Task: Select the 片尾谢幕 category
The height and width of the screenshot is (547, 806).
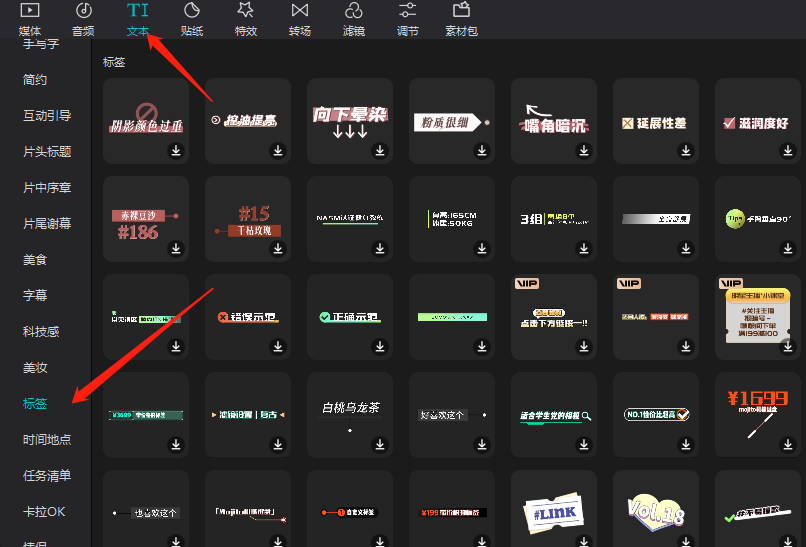Action: coord(47,224)
